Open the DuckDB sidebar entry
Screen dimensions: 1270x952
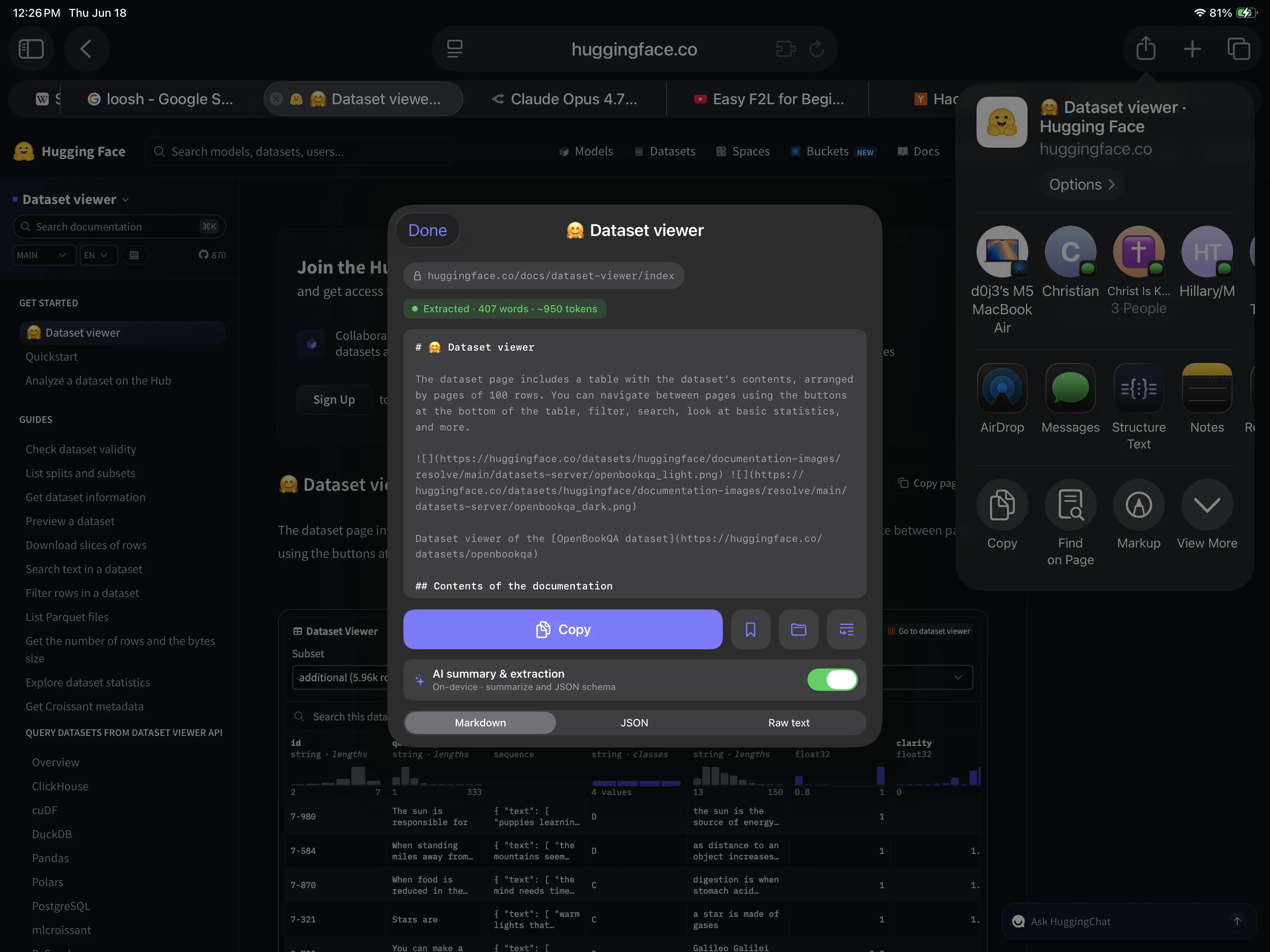click(52, 834)
